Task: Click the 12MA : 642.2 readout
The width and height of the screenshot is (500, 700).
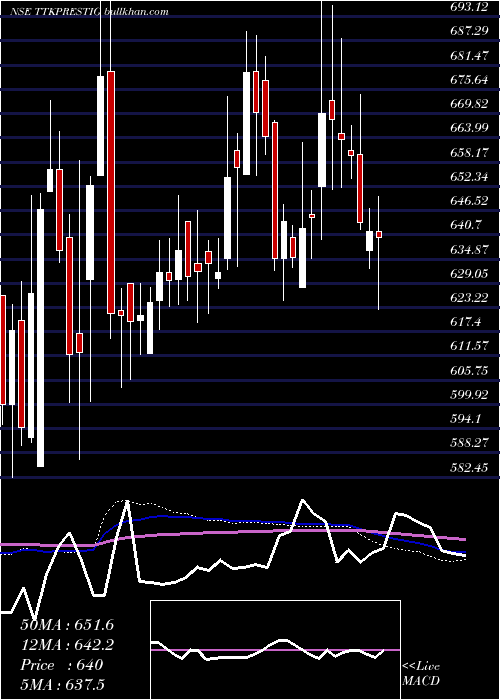Action: pyautogui.click(x=67, y=645)
